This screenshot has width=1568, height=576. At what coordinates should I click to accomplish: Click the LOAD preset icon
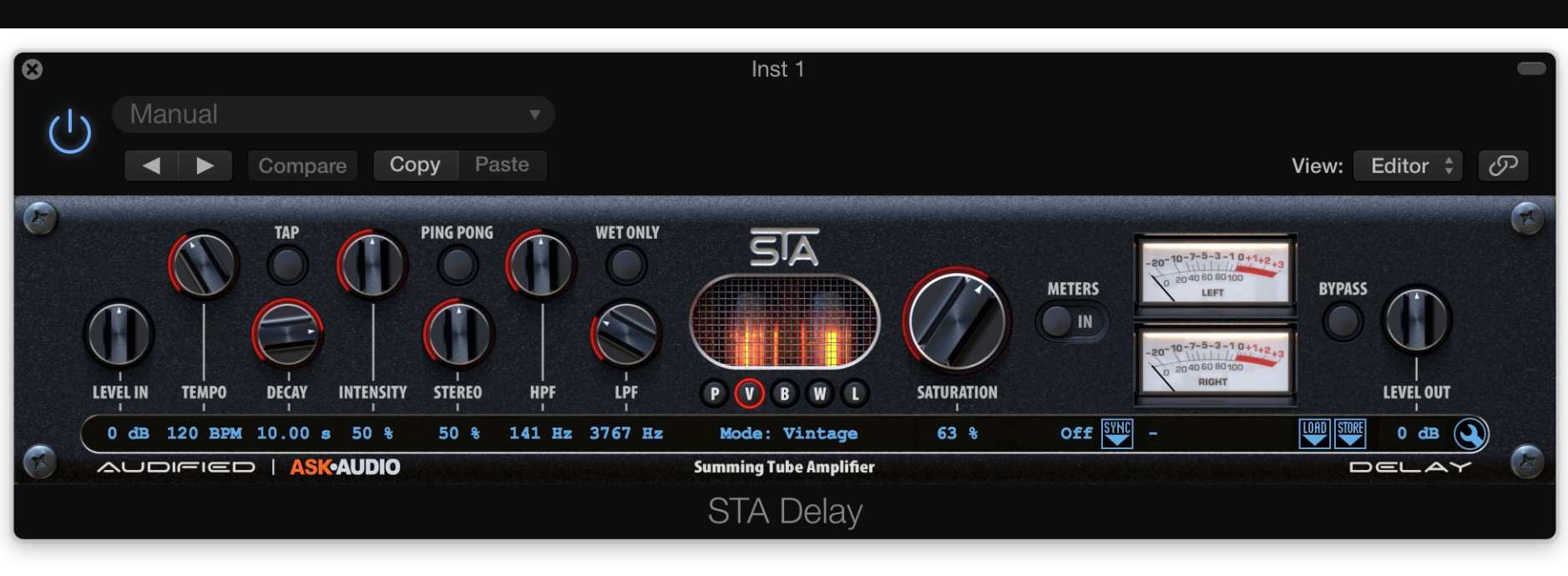point(1315,433)
